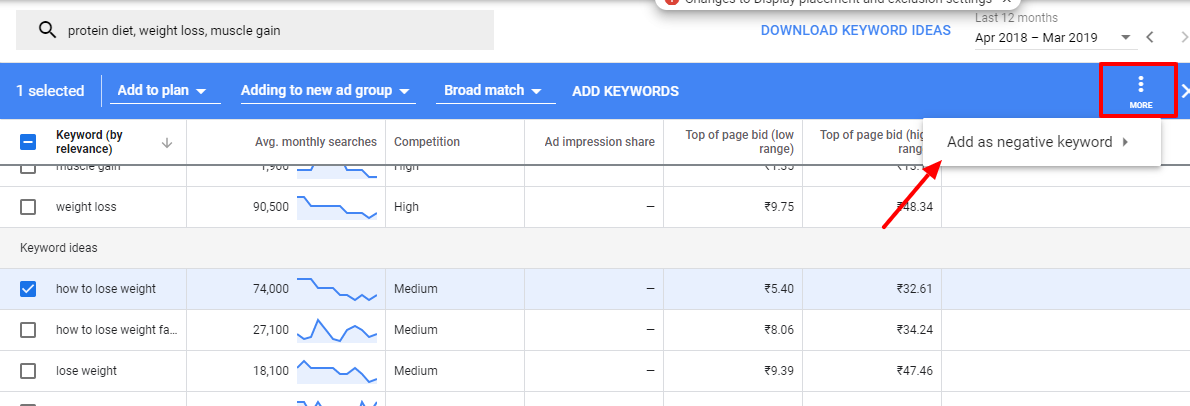The width and height of the screenshot is (1190, 406).
Task: Click the how to lose weight fa... keyword
Action: point(116,330)
